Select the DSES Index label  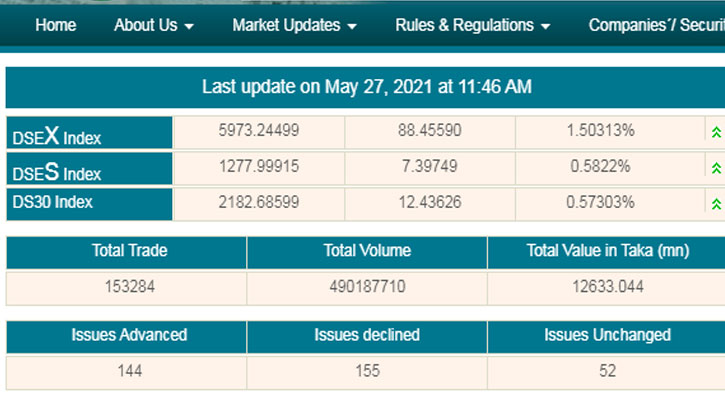(58, 170)
